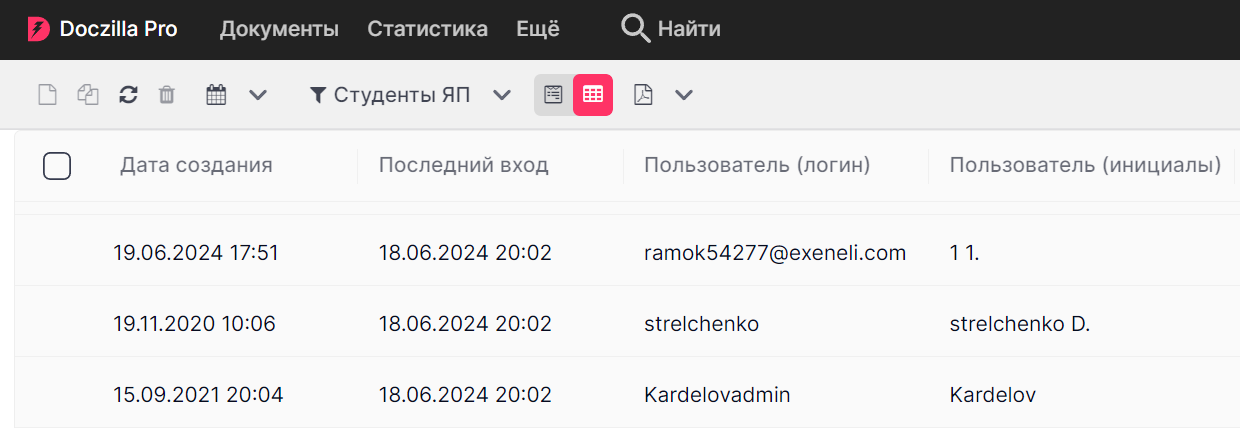The image size is (1240, 428).
Task: Click the magnifier search icon
Action: tap(635, 29)
